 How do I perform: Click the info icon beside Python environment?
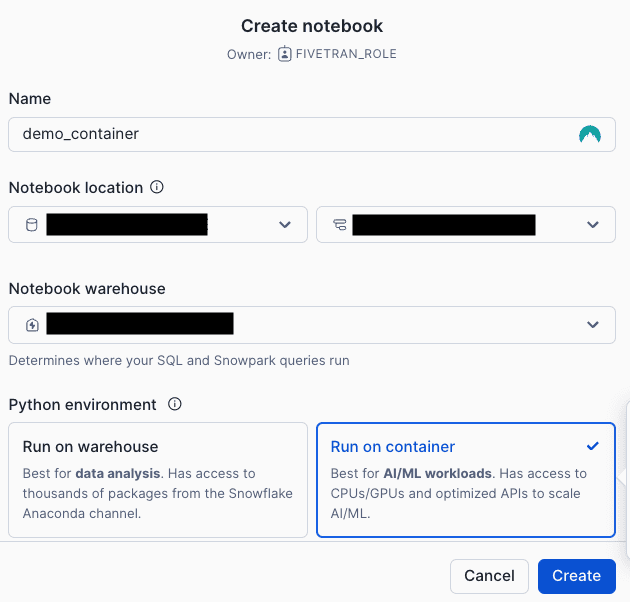click(175, 405)
